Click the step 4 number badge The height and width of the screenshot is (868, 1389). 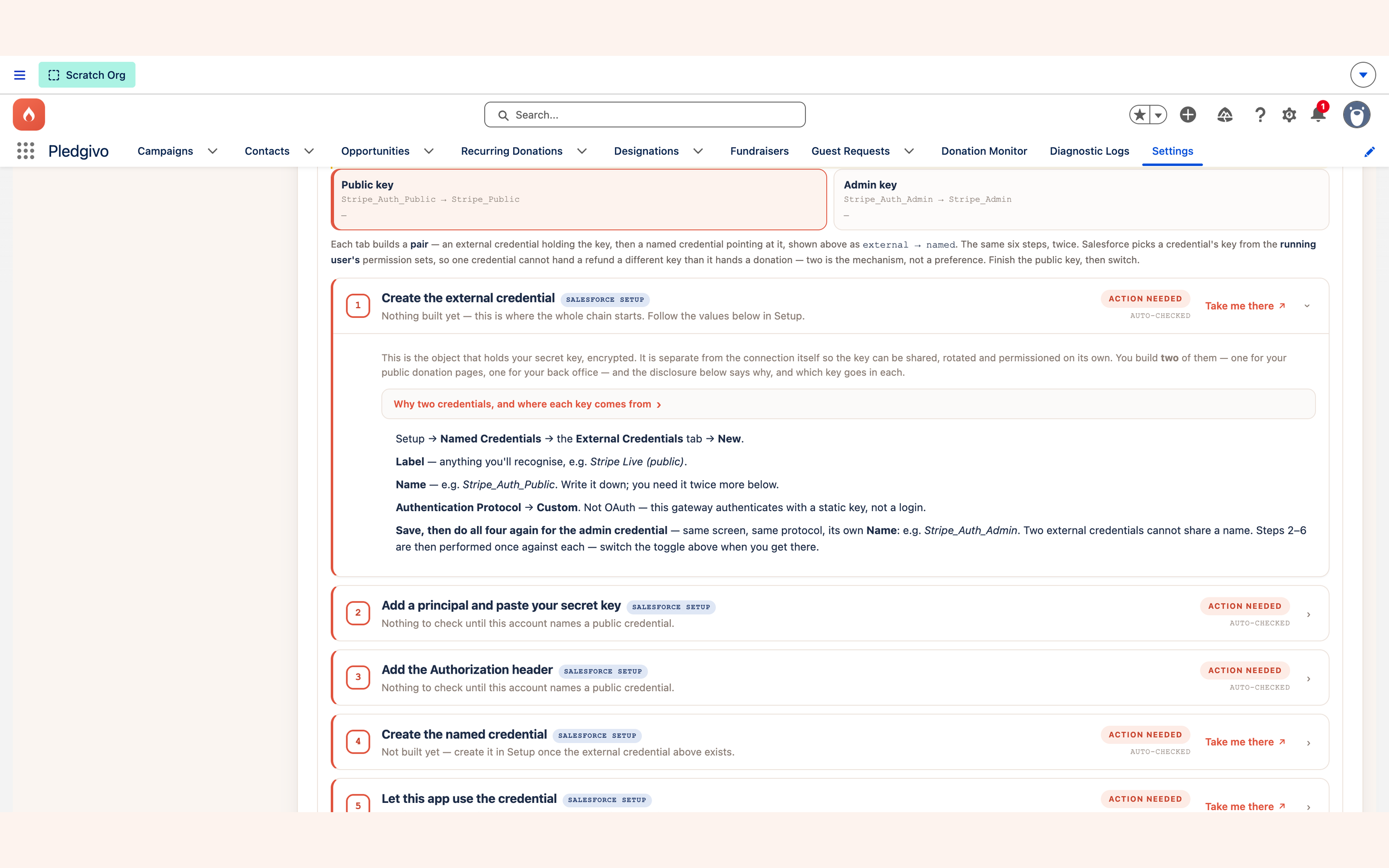coord(358,742)
